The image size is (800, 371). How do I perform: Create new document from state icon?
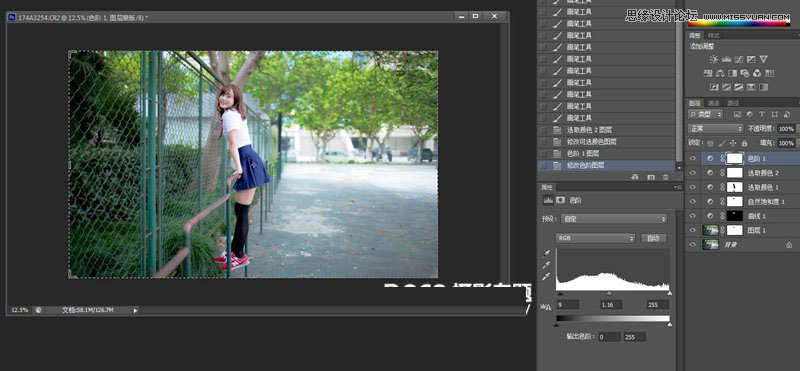(635, 177)
